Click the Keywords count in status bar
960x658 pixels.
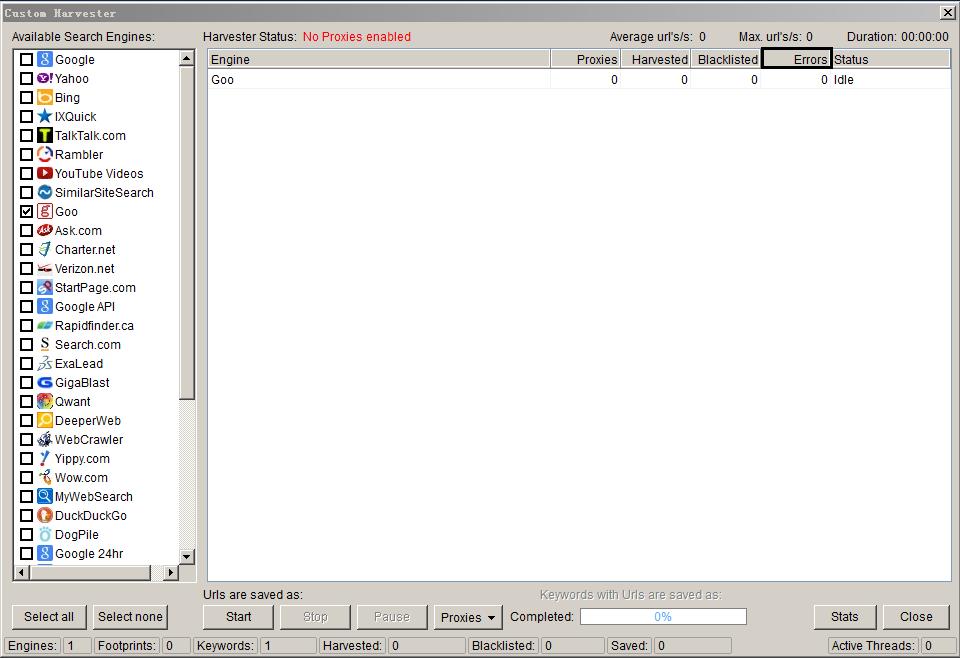[x=287, y=645]
